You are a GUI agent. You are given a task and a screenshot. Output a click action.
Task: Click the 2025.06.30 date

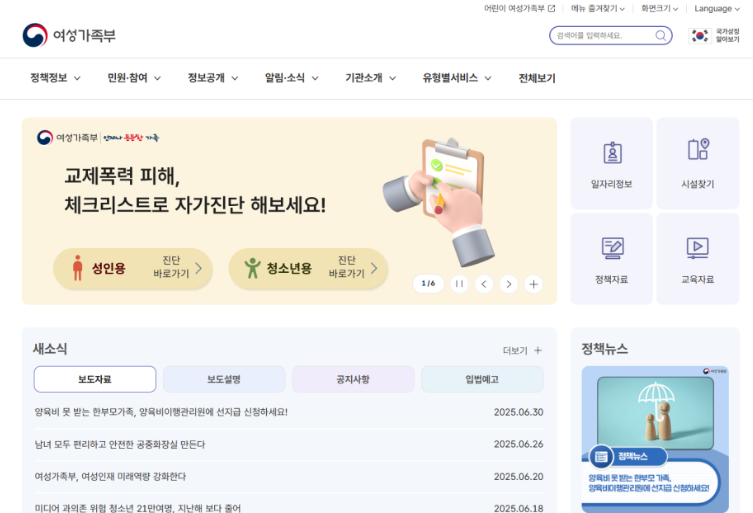pyautogui.click(x=519, y=412)
